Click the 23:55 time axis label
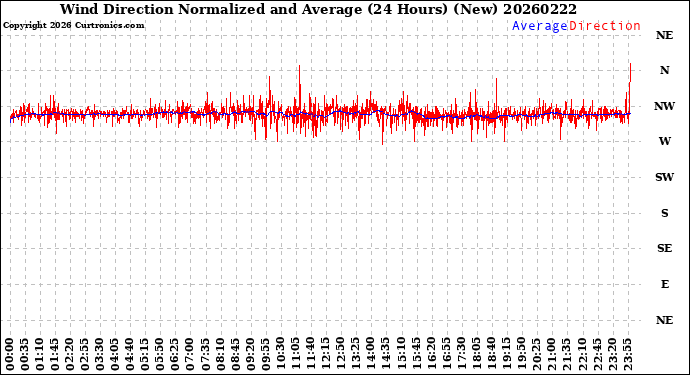Screen dimensions: 690x375 coord(627,354)
